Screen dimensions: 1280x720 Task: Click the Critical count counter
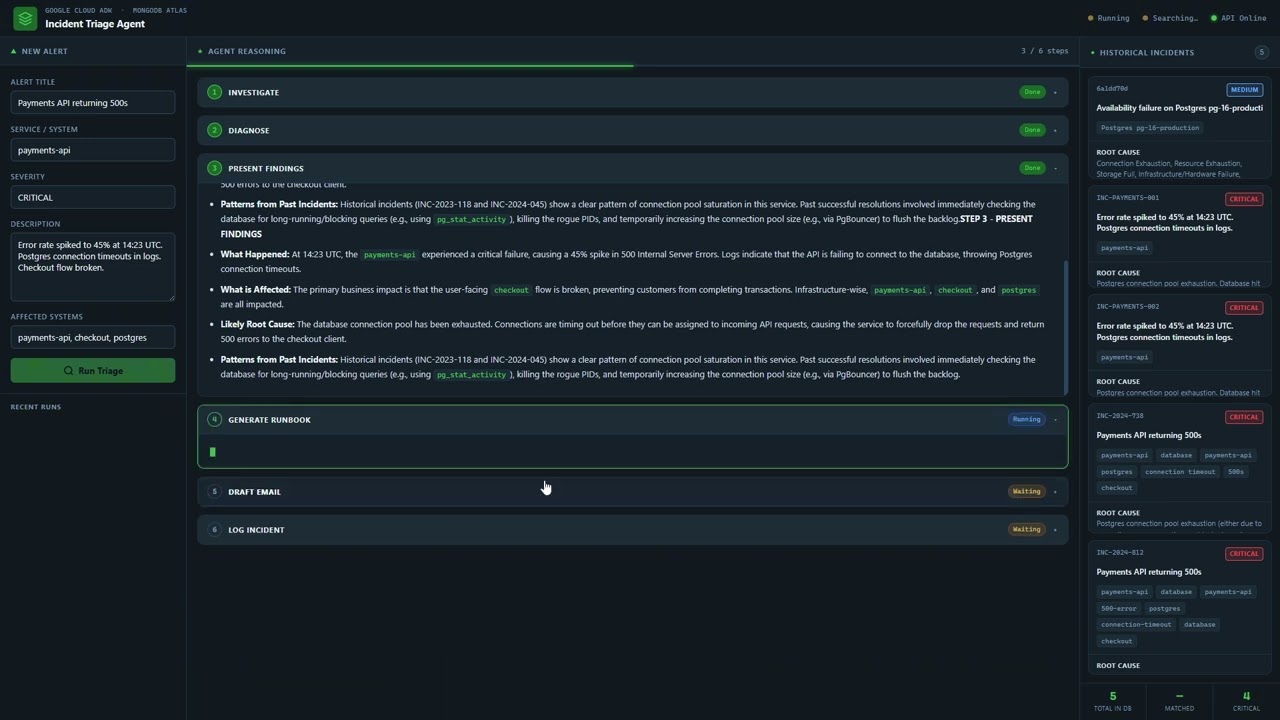pos(1246,701)
